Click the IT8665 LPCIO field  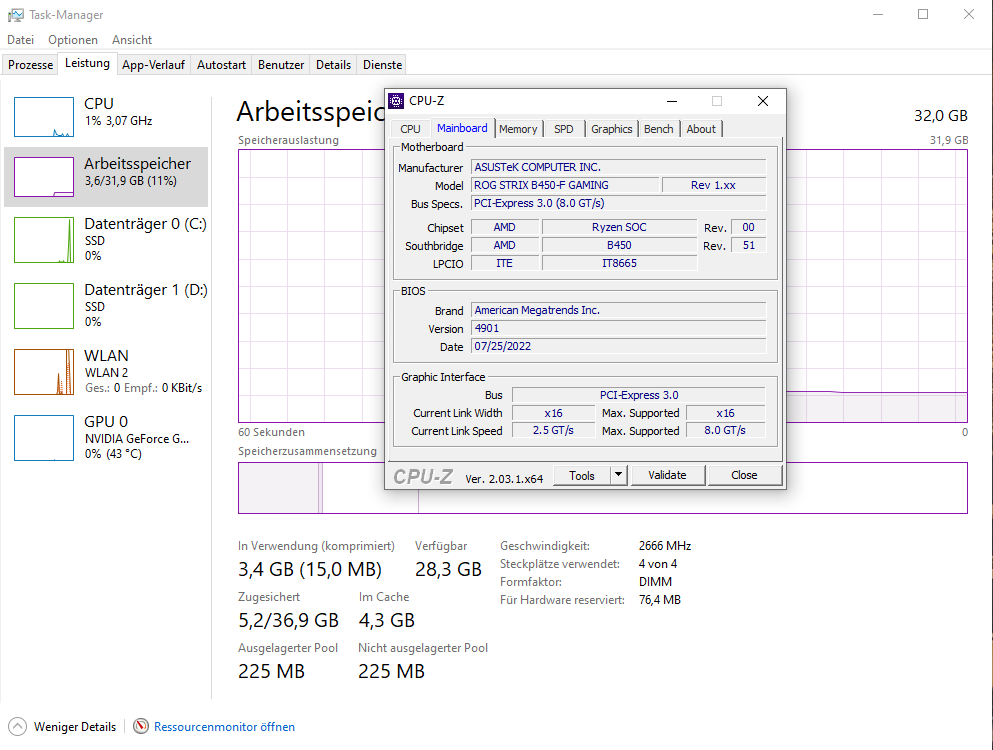(x=619, y=263)
